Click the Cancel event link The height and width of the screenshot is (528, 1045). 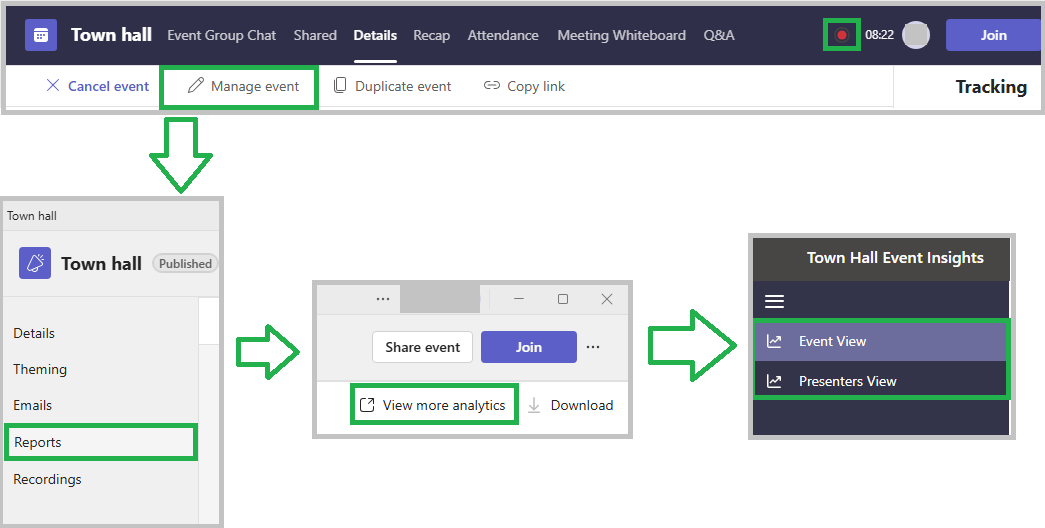[x=97, y=86]
